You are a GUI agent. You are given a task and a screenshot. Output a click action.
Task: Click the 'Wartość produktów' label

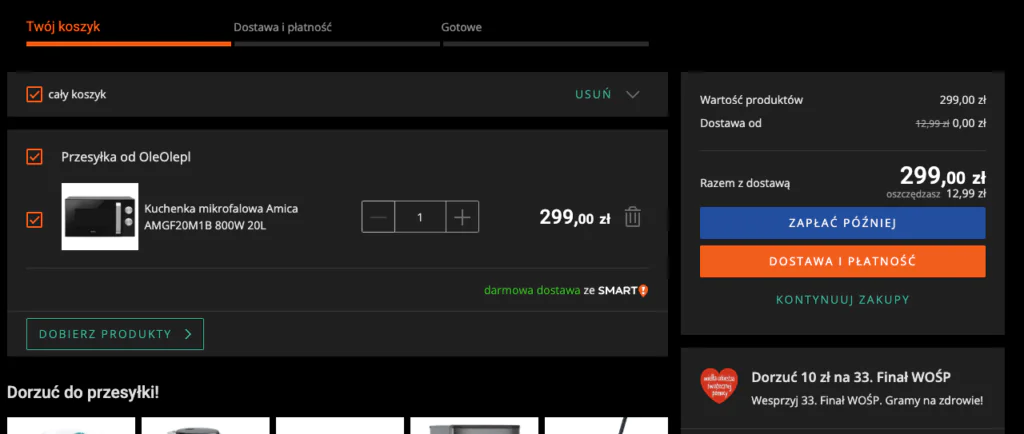point(752,101)
